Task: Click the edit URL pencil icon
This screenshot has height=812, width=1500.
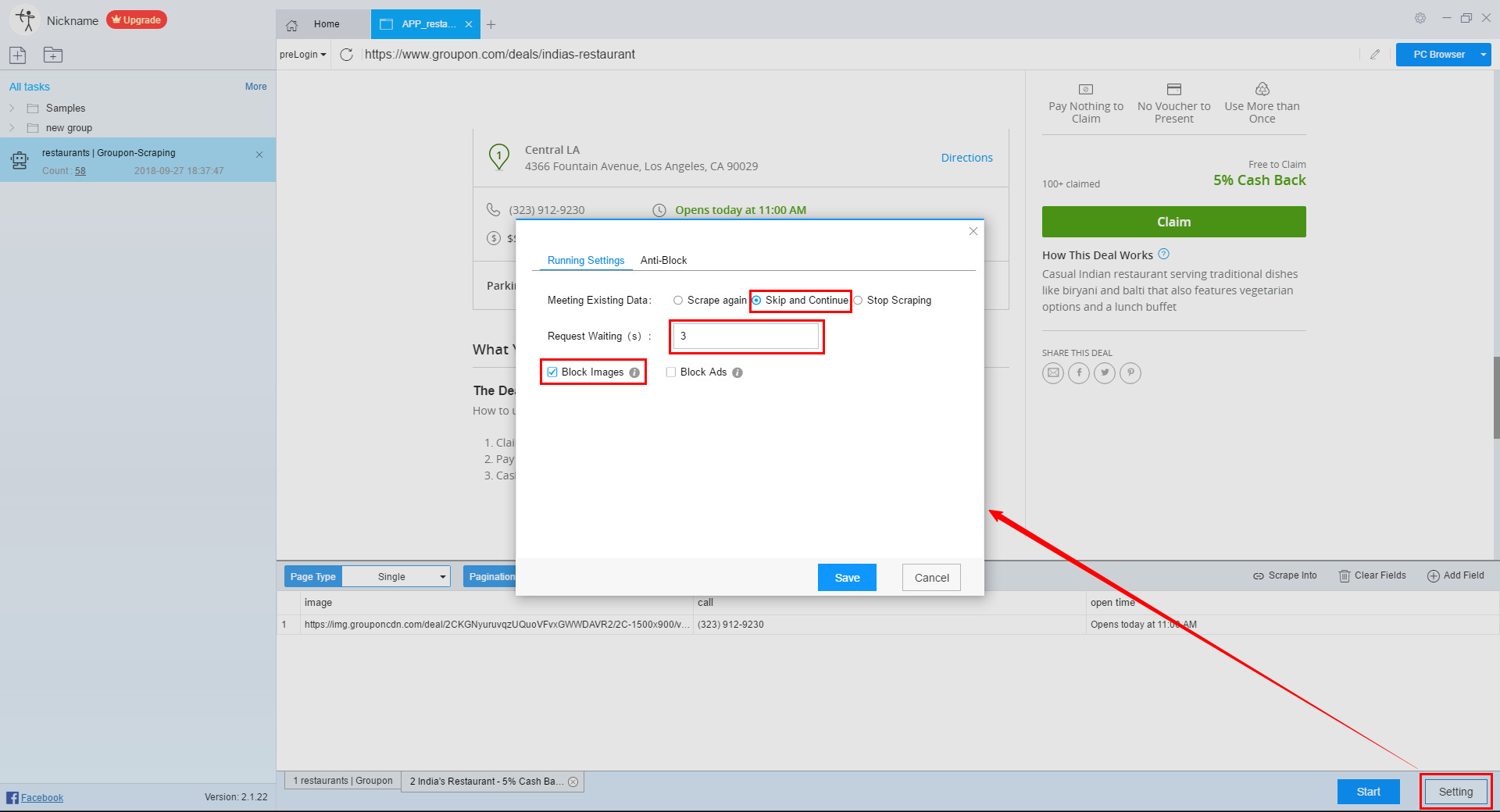Action: 1375,55
